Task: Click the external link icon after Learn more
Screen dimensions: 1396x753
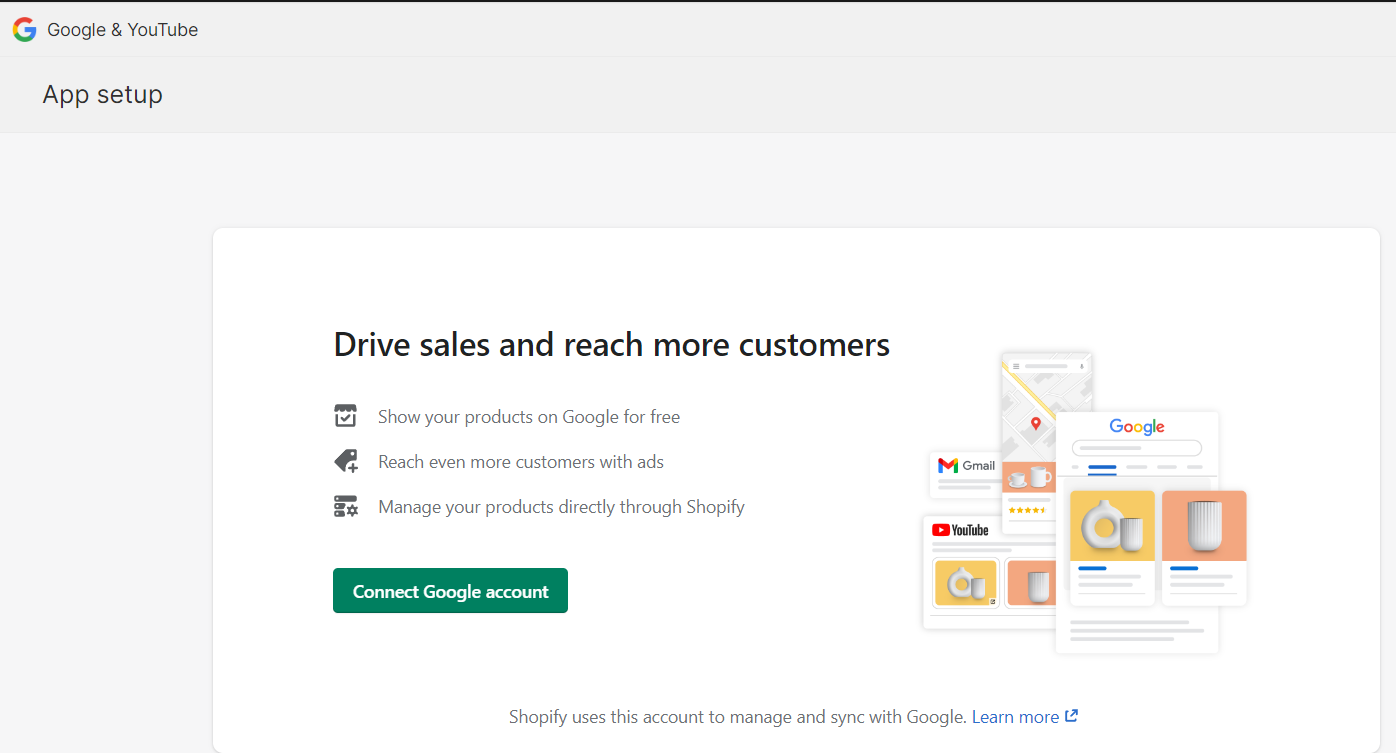Action: click(1072, 716)
